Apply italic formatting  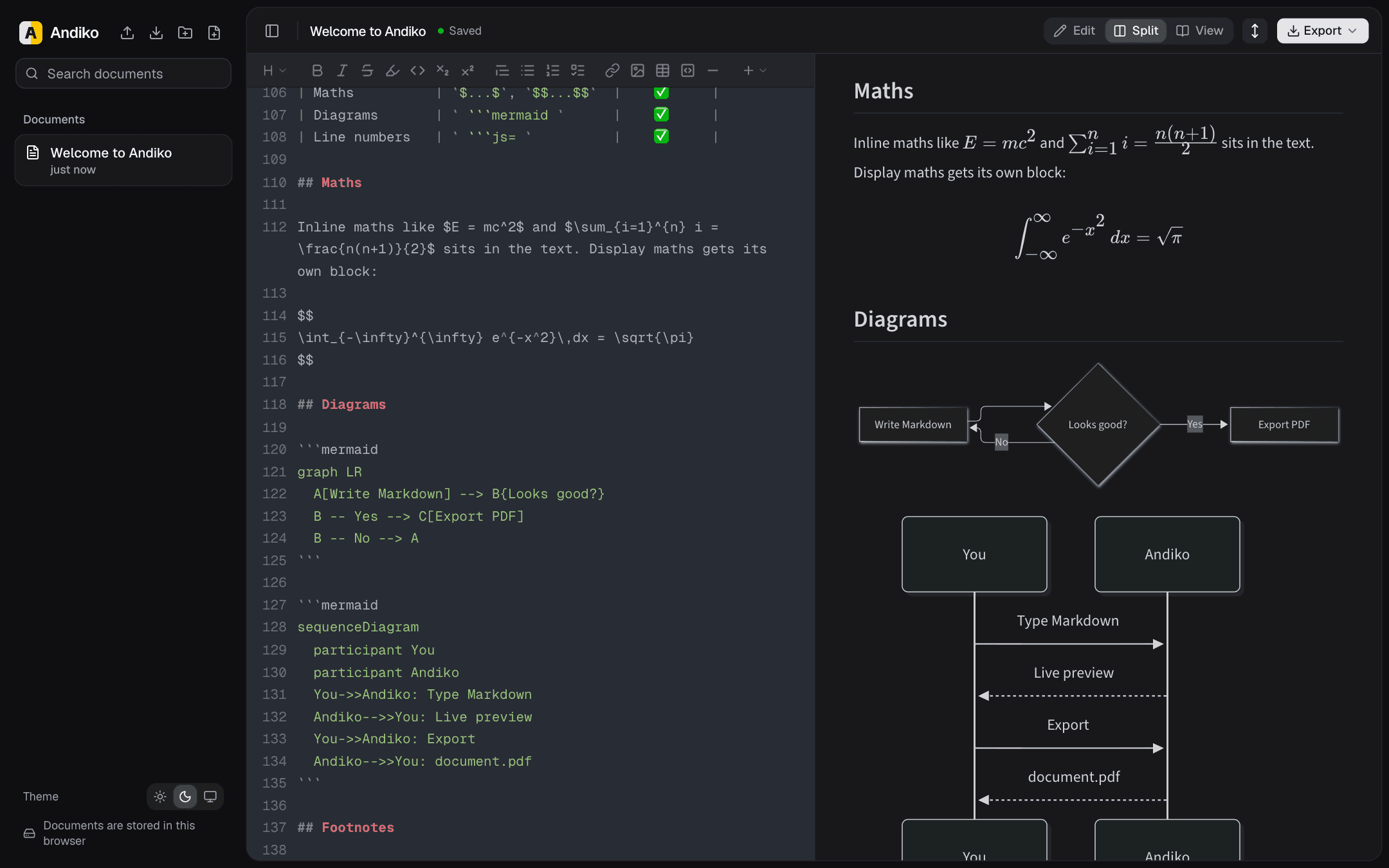coord(342,71)
